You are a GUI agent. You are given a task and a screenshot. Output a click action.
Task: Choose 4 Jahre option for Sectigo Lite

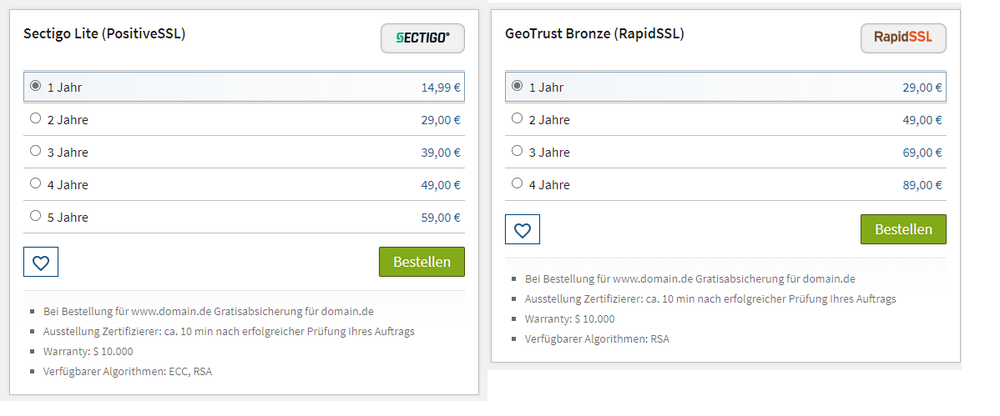(36, 183)
